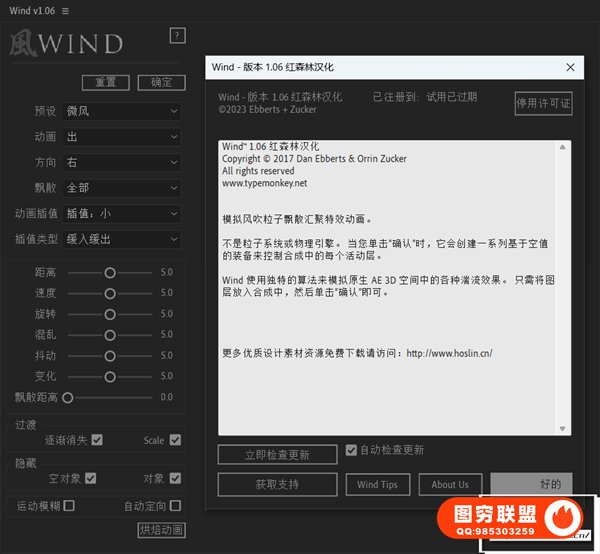Enable the 自动定向 checkbox
The height and width of the screenshot is (554, 600).
pyautogui.click(x=175, y=506)
